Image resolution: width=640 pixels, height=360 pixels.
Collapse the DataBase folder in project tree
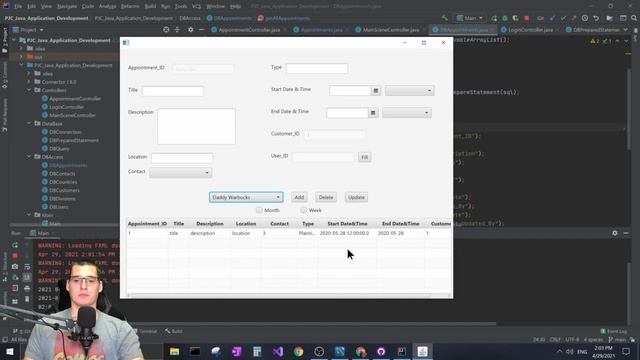pyautogui.click(x=29, y=123)
